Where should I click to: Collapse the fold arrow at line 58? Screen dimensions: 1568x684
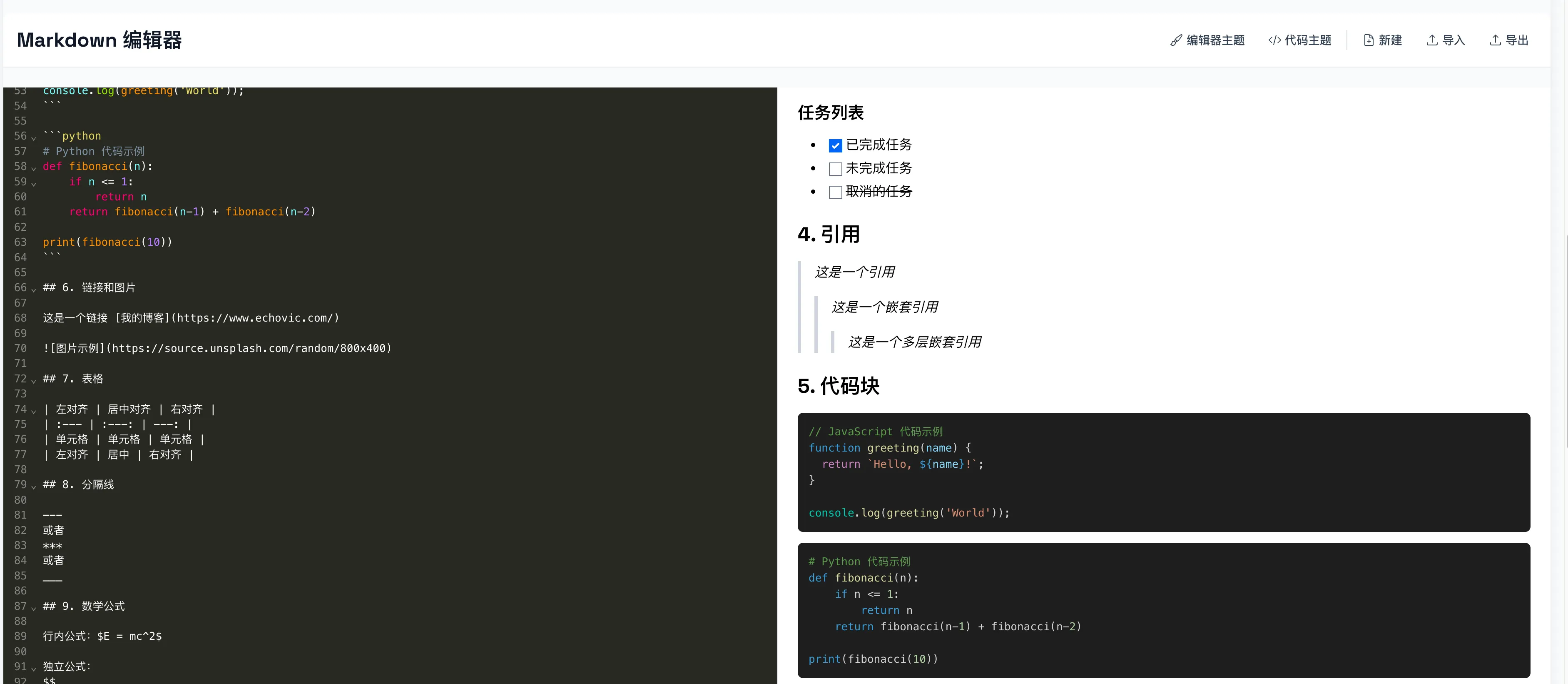pos(33,168)
